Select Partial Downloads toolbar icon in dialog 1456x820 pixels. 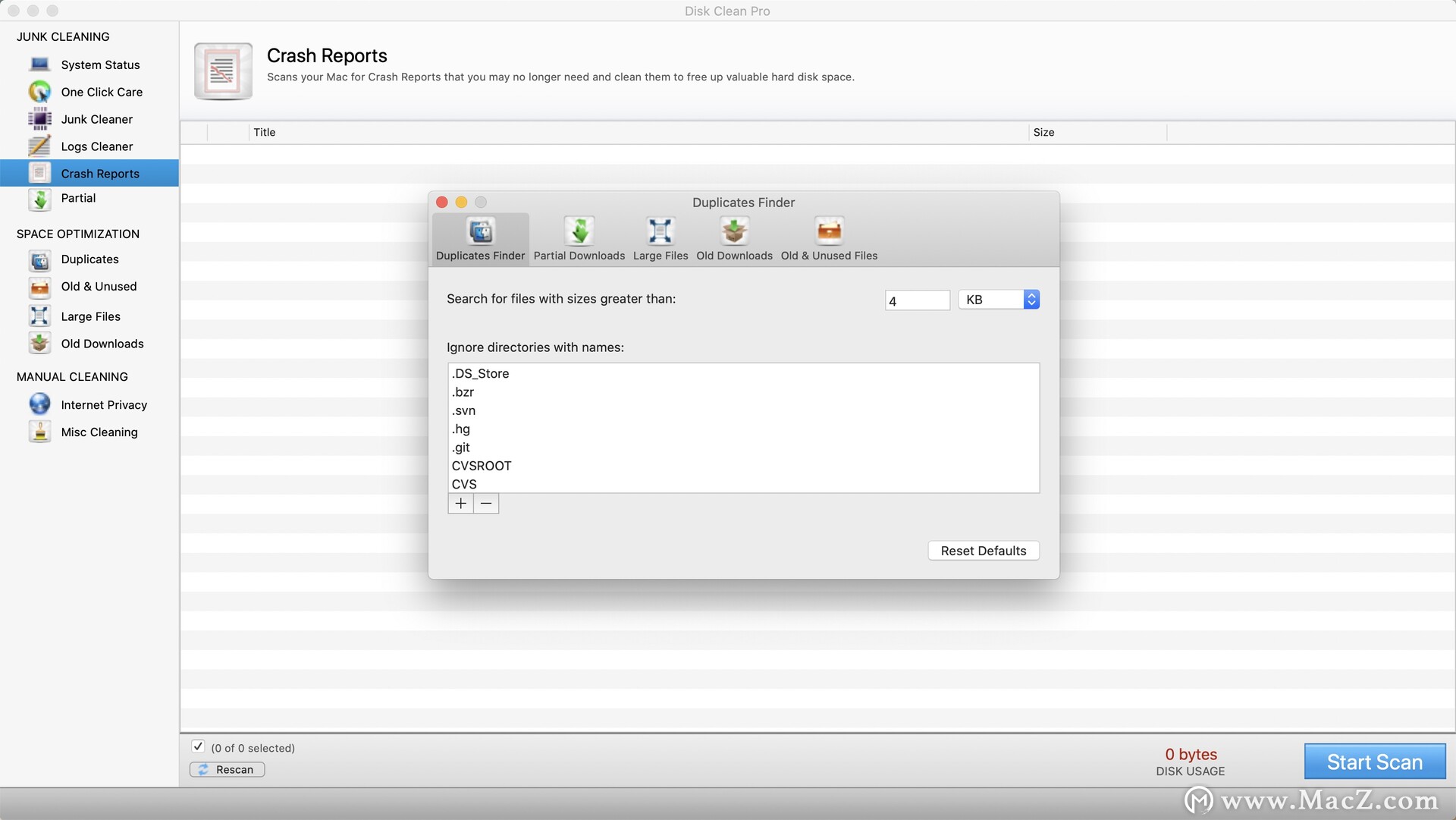[x=579, y=231]
